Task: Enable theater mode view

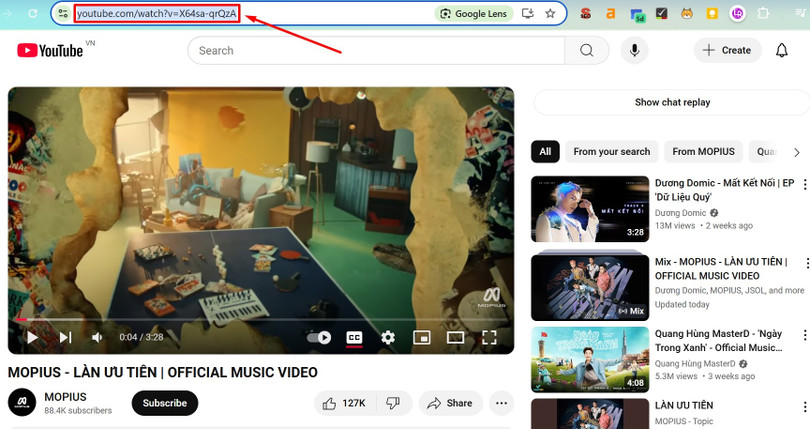Action: (x=455, y=338)
